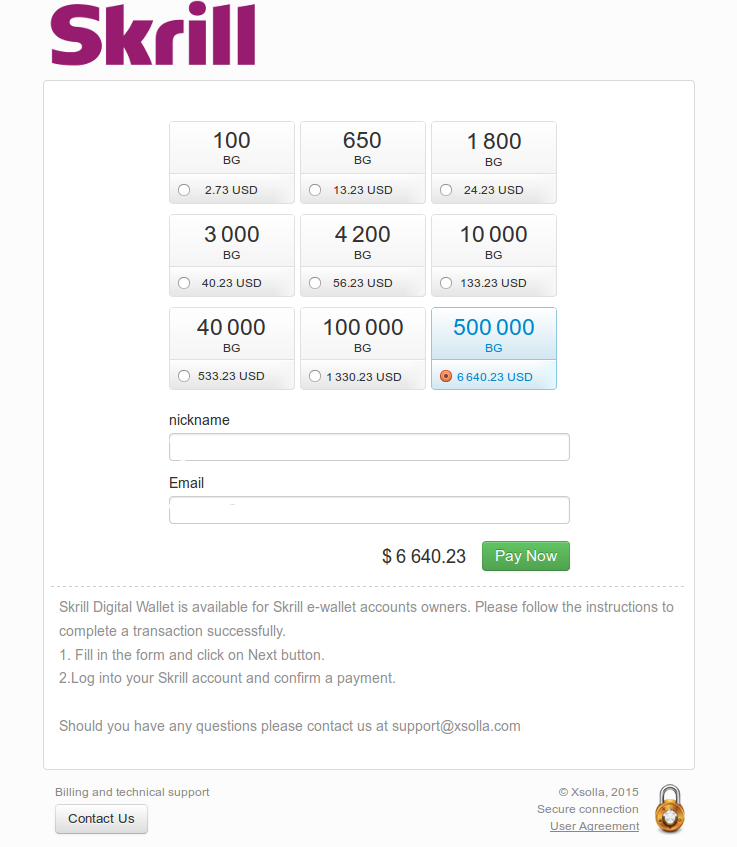Select the 2.73 USD radio button
This screenshot has width=737, height=847.
pyautogui.click(x=184, y=190)
